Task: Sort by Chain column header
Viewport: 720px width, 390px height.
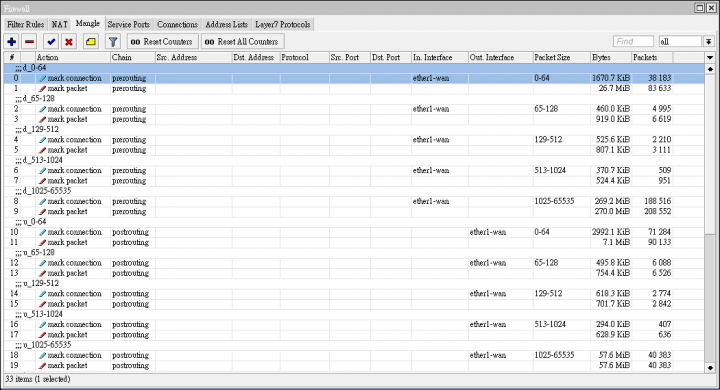Action: pyautogui.click(x=132, y=57)
